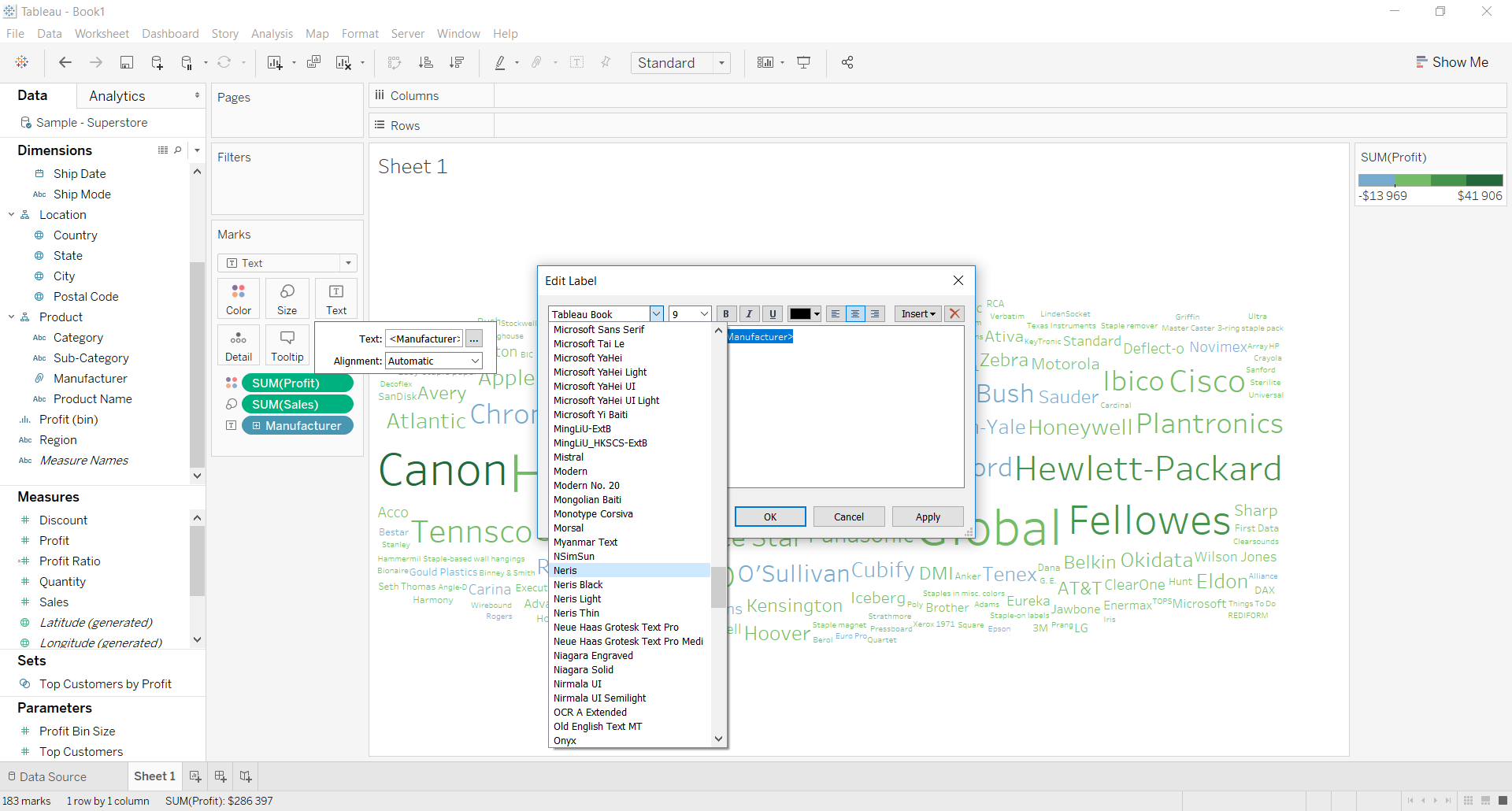
Task: Open the font size dropdown
Action: coord(704,313)
